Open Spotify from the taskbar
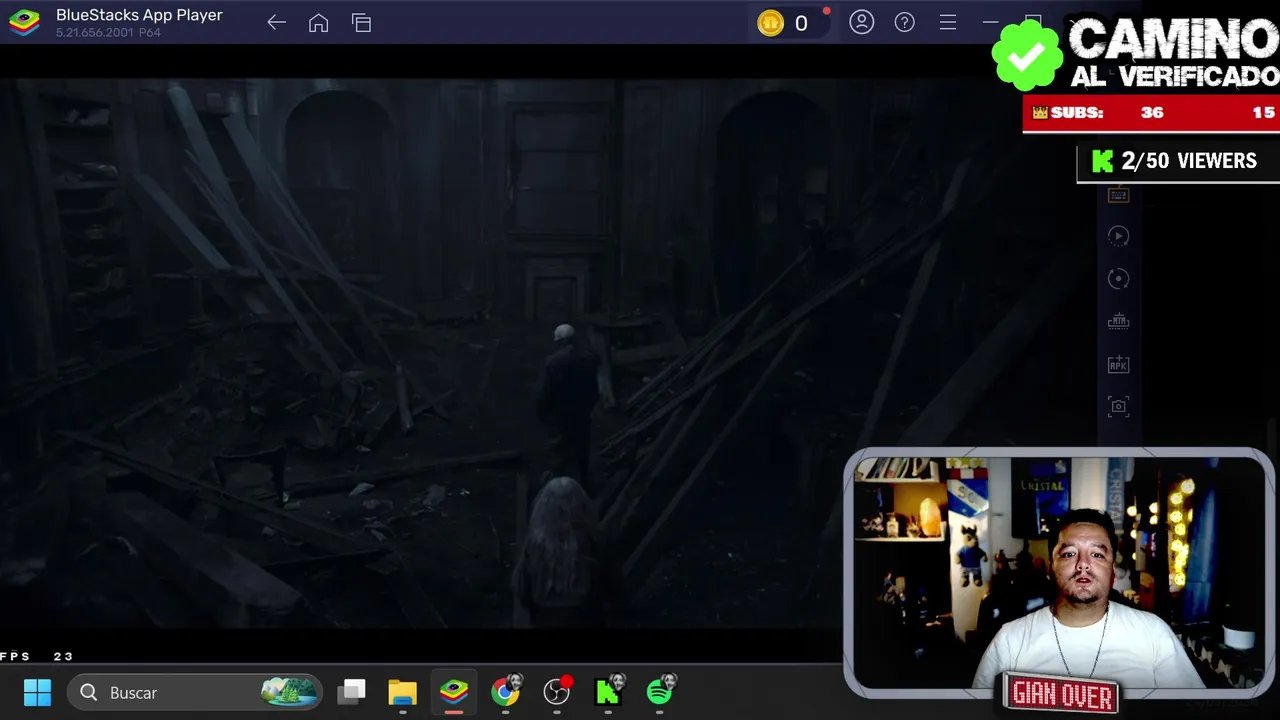The height and width of the screenshot is (720, 1280). (x=661, y=691)
